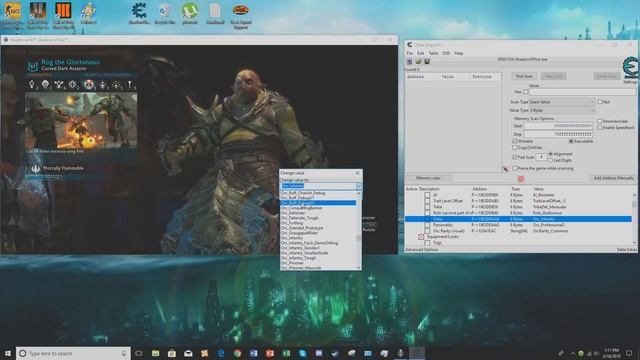Activate the Personality entry checkbox

[427, 225]
